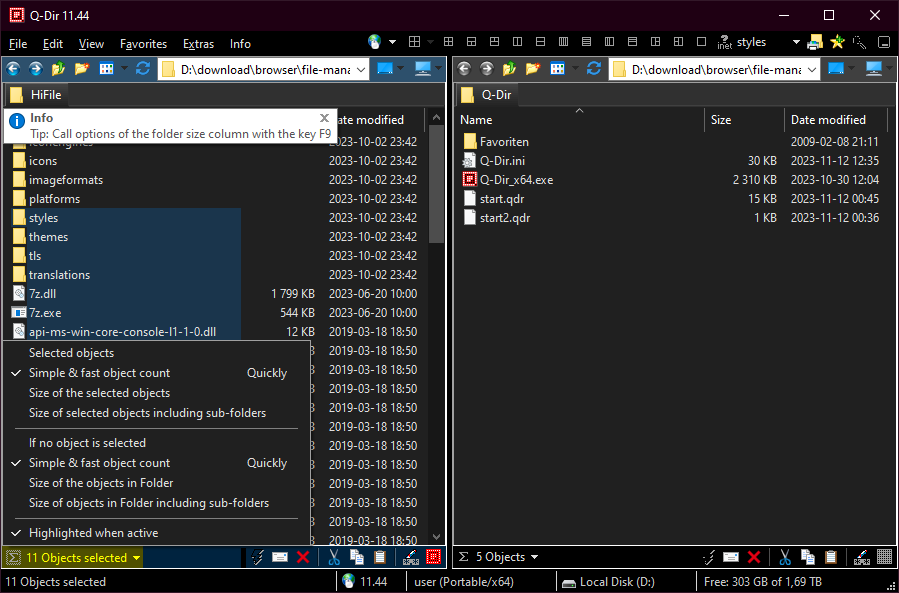Open the Extras menu

coord(198,44)
